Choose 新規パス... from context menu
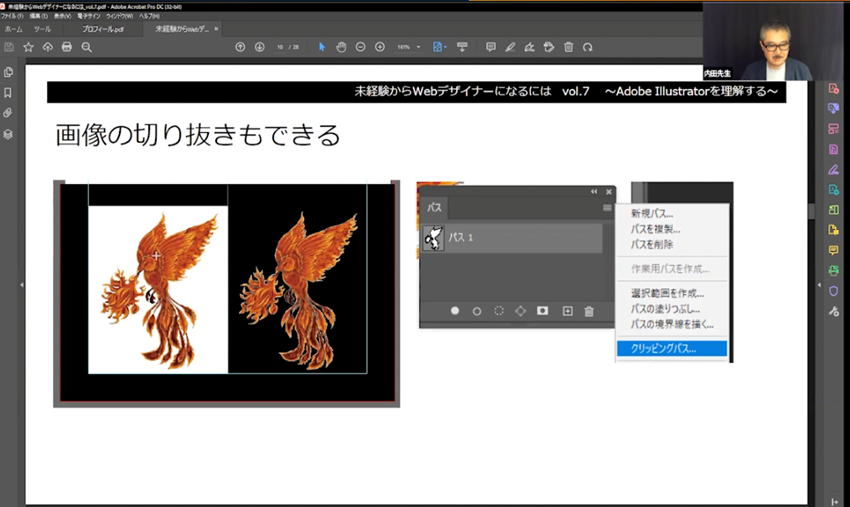The image size is (850, 507). coord(672,214)
